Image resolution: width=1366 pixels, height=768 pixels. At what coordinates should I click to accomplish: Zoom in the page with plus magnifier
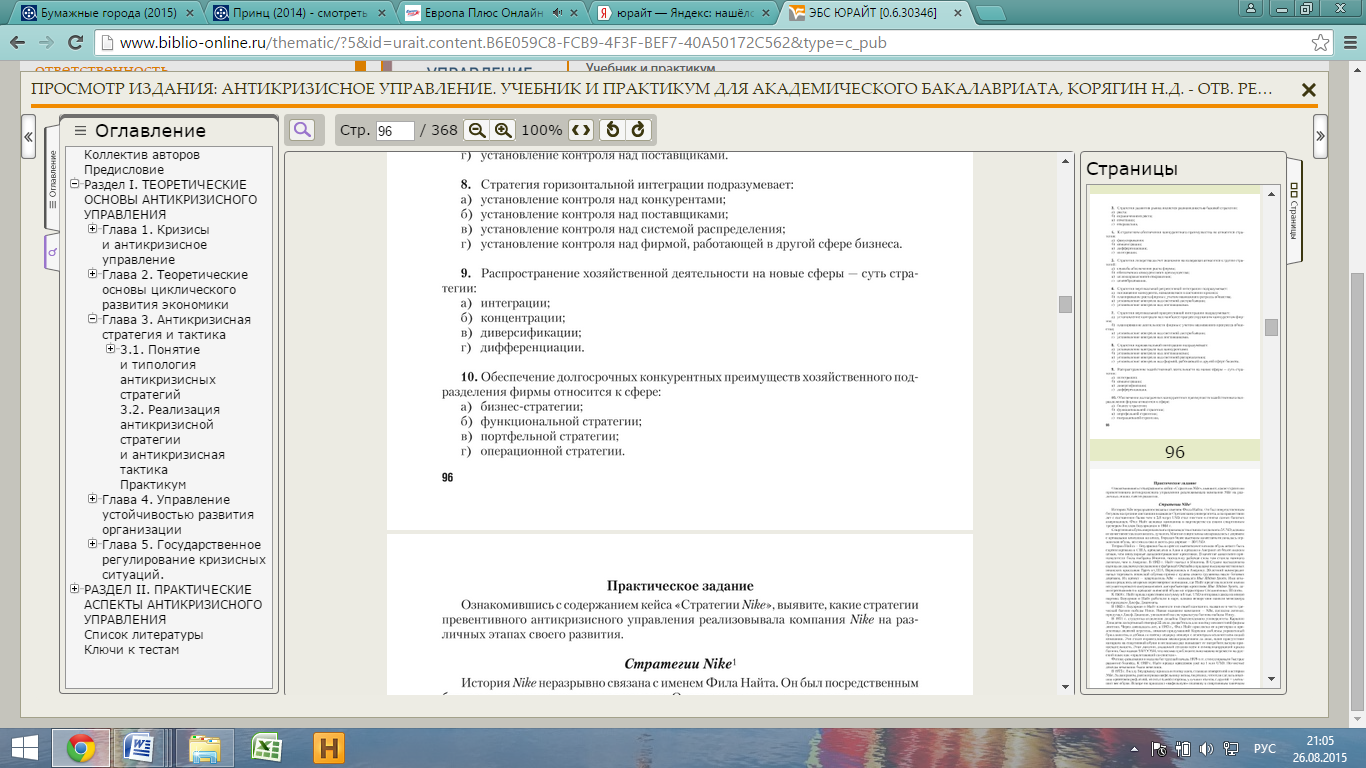click(x=503, y=130)
